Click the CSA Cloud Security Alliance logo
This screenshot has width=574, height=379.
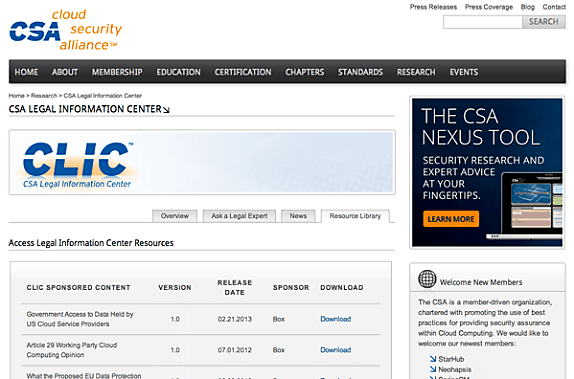pyautogui.click(x=66, y=30)
